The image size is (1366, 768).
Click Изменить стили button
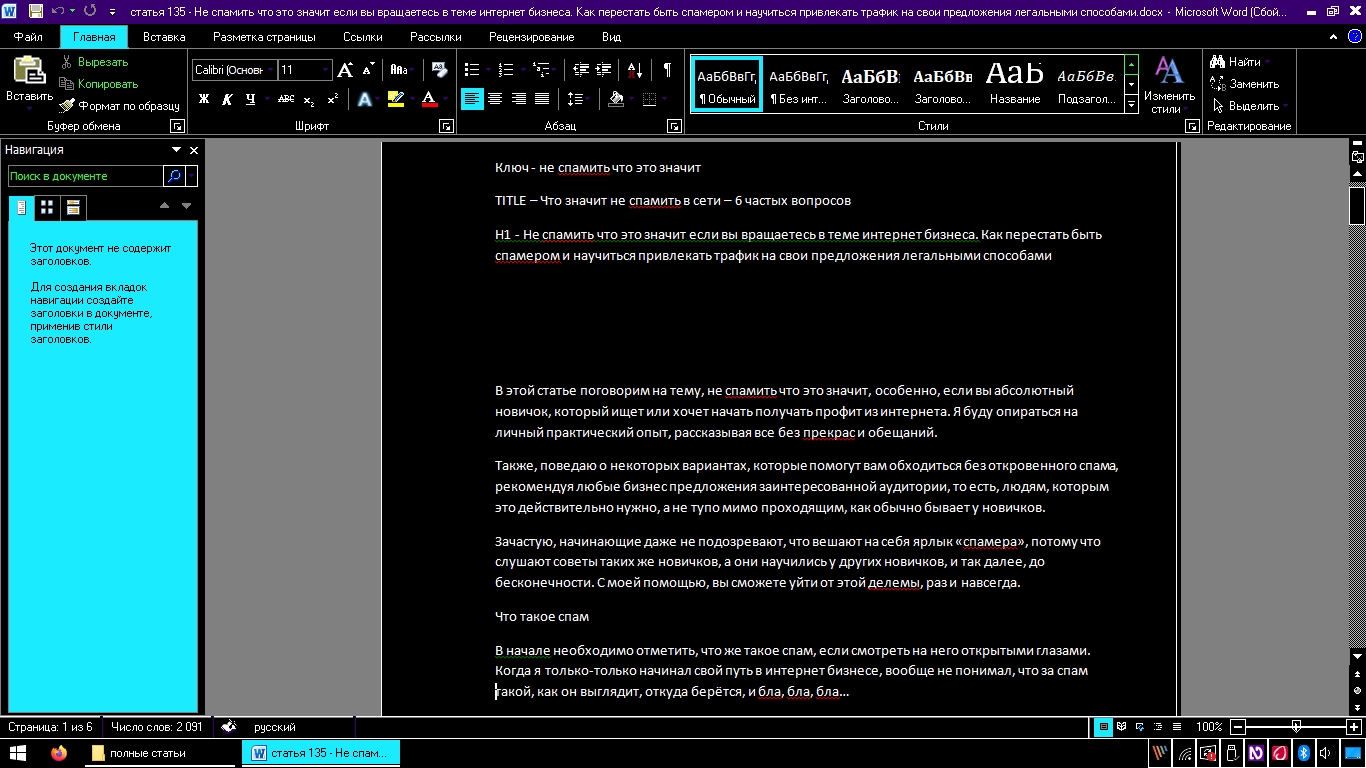pos(1169,85)
